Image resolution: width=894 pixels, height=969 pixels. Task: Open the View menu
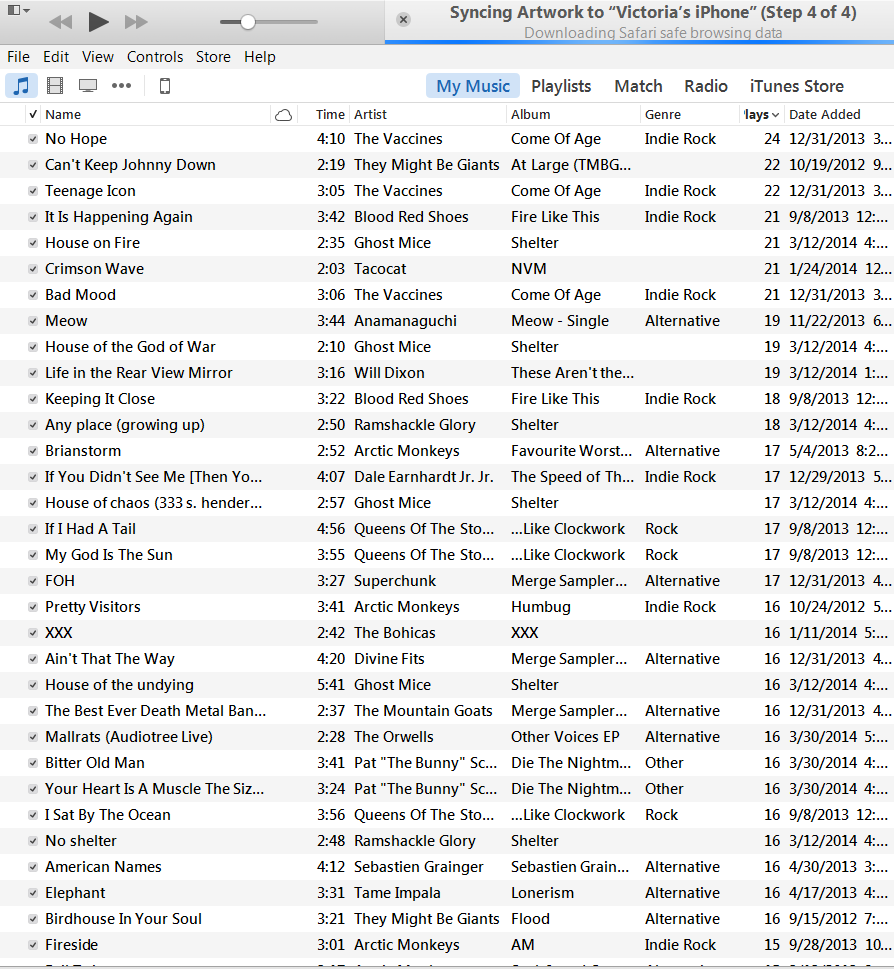coord(98,57)
